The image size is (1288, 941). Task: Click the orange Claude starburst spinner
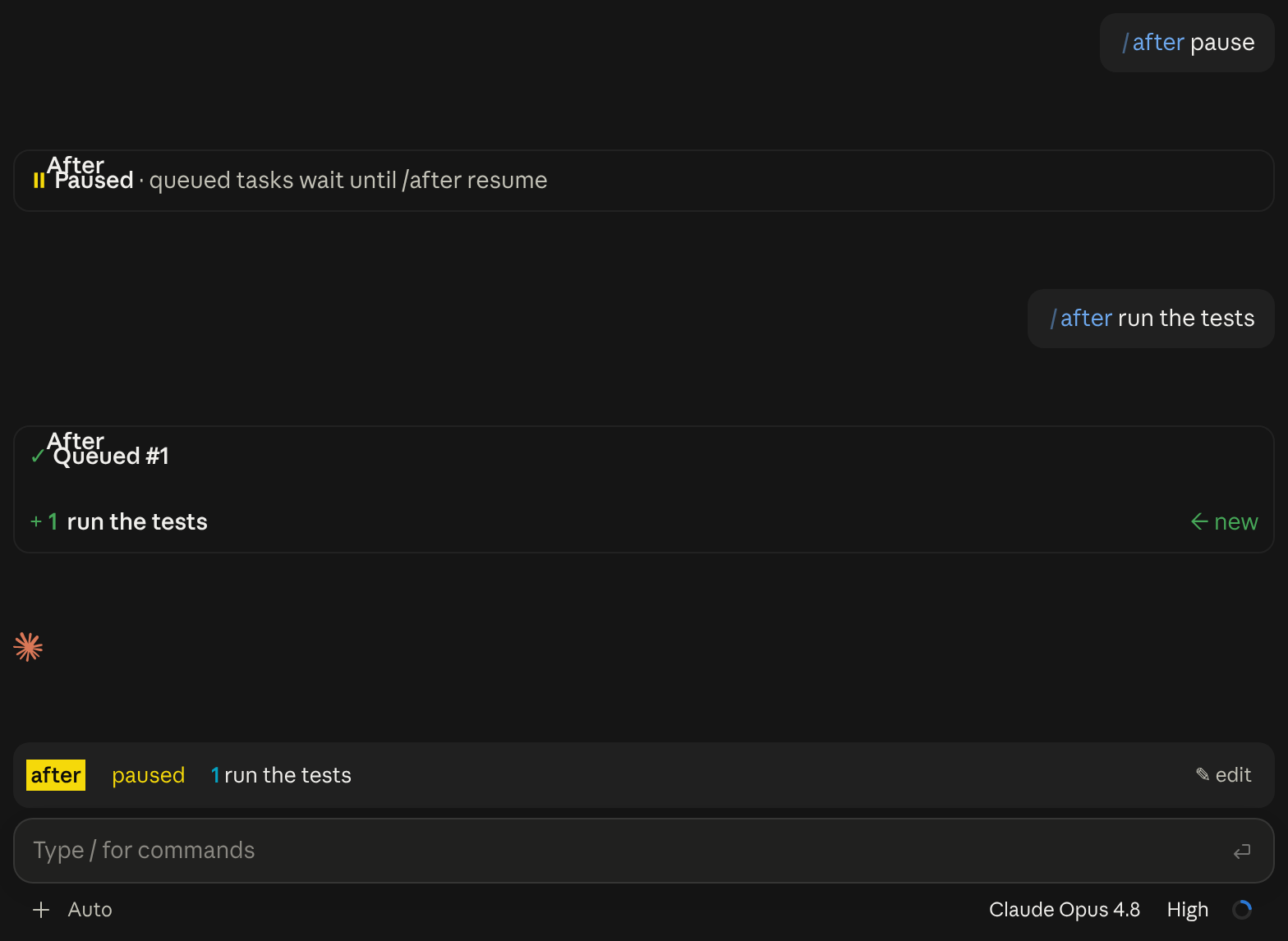click(28, 647)
